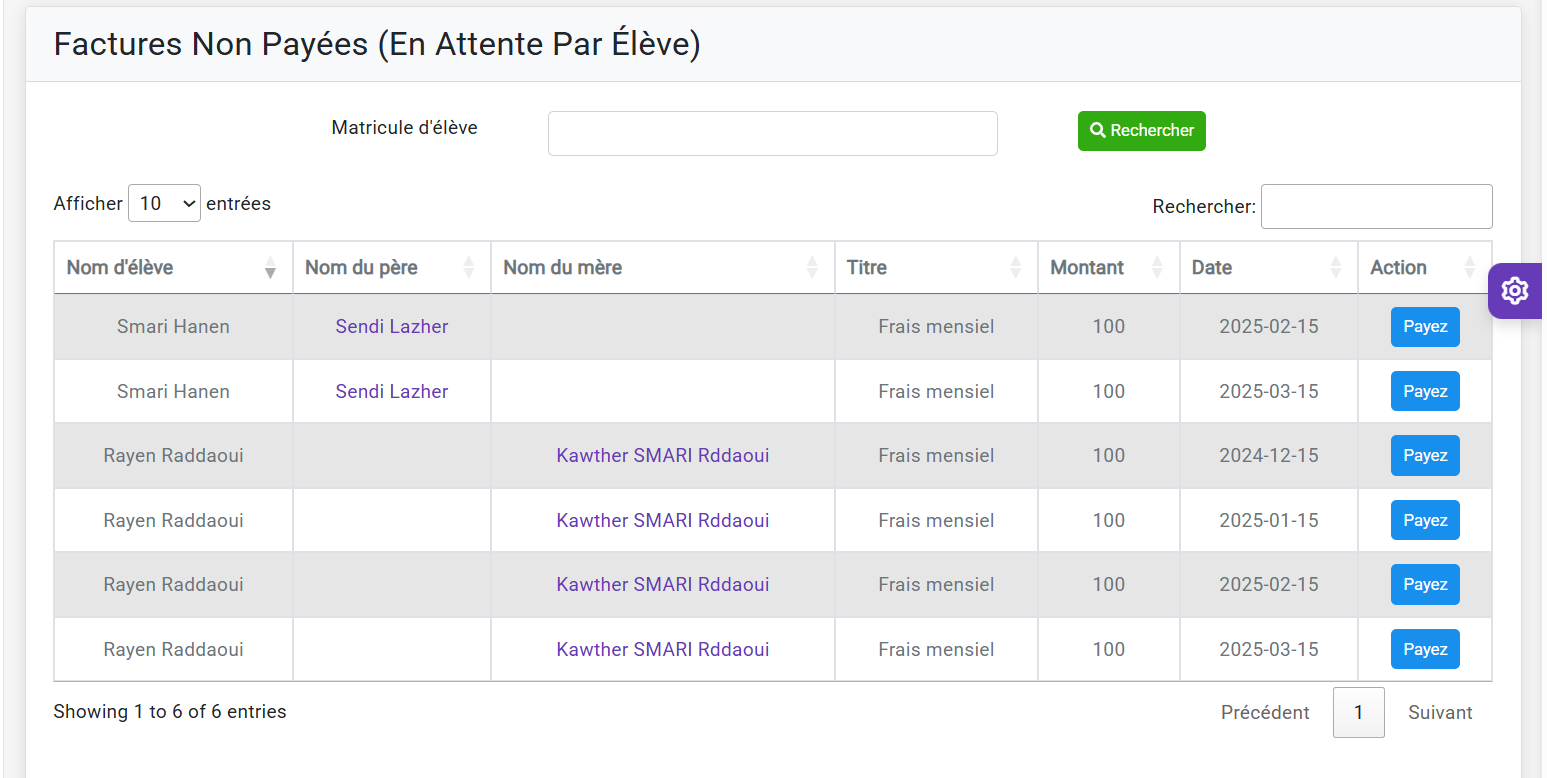
Task: Sort by Nom du père column arrows
Action: [x=468, y=268]
